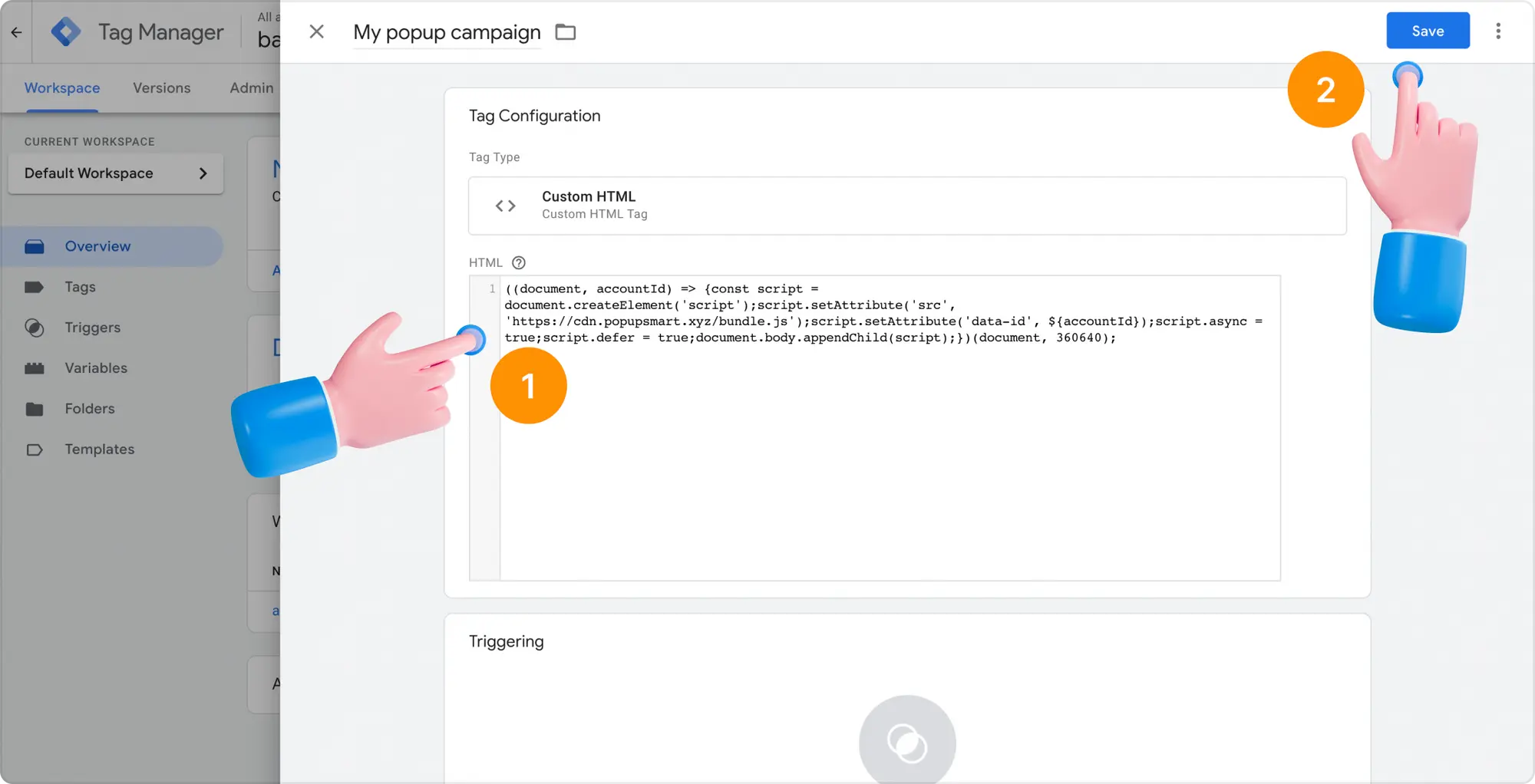Click the folder icon beside the tag name

click(566, 31)
